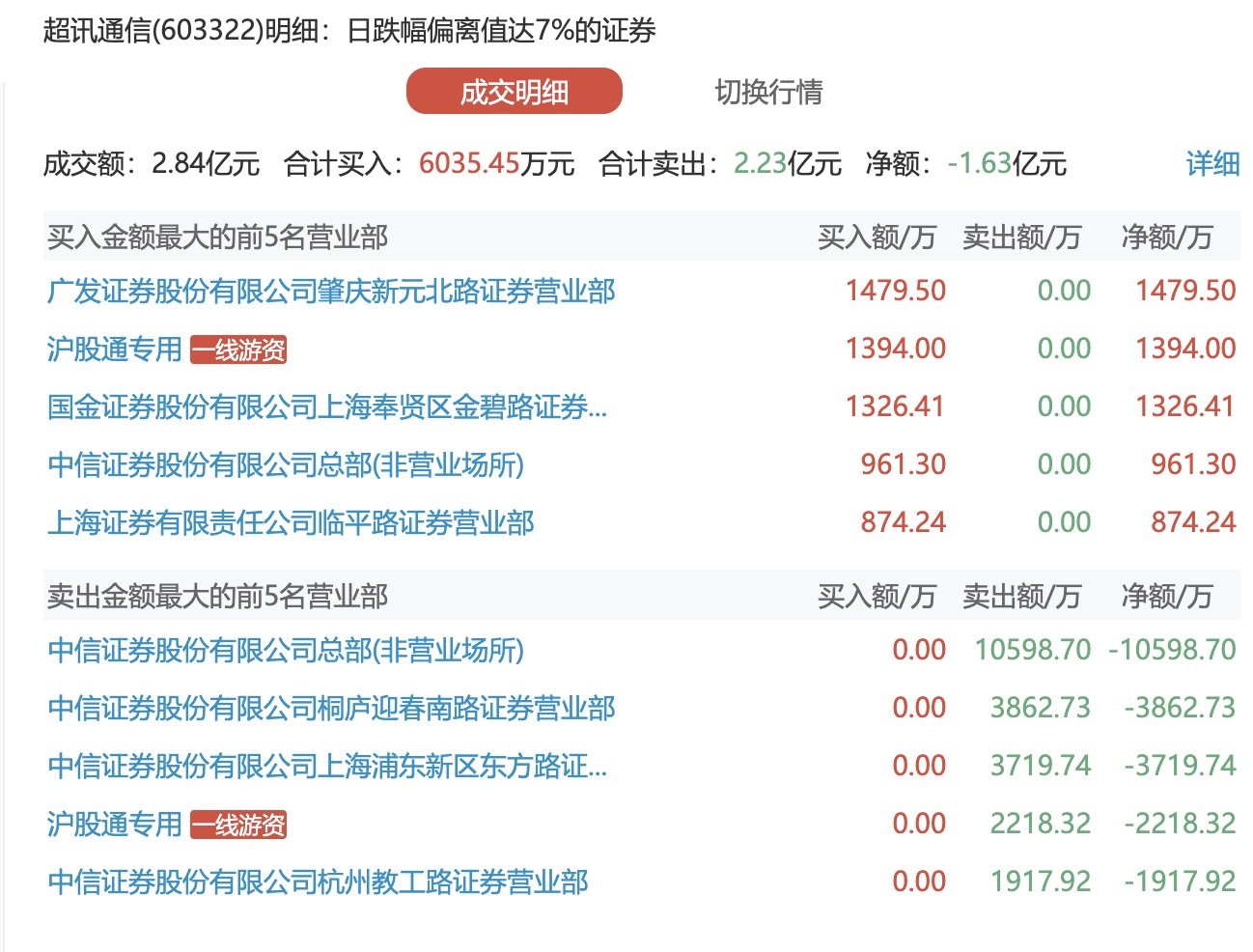The height and width of the screenshot is (952, 1253).
Task: Click buy amount 1394.00 for 沪股通专用
Action: pyautogui.click(x=896, y=349)
